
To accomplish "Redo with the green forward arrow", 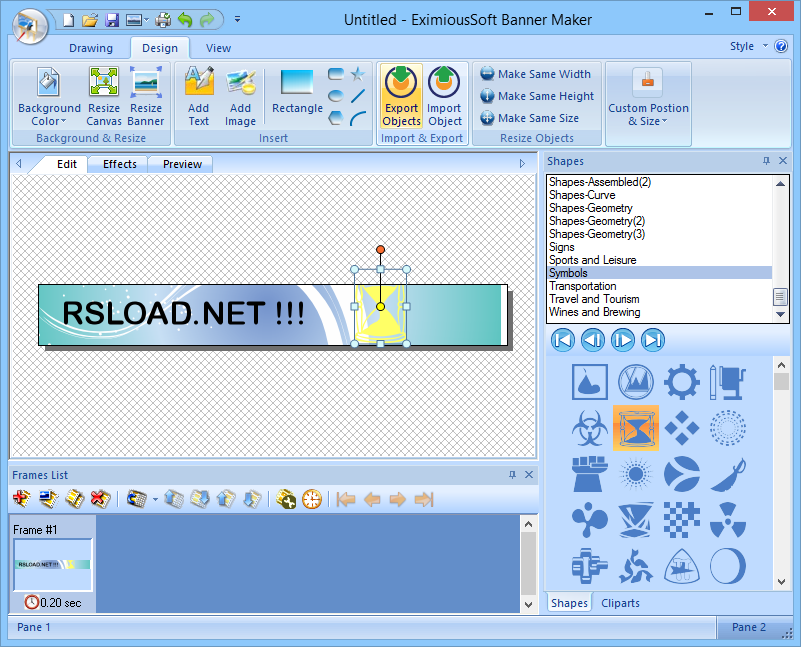I will point(207,20).
